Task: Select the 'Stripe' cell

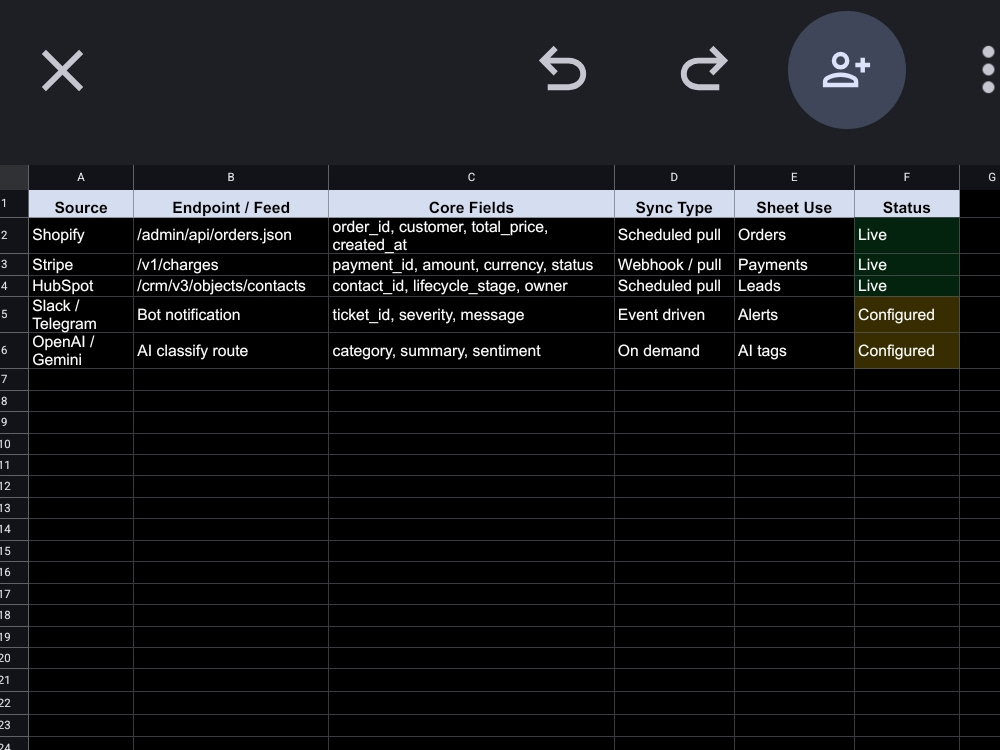Action: pyautogui.click(x=81, y=265)
